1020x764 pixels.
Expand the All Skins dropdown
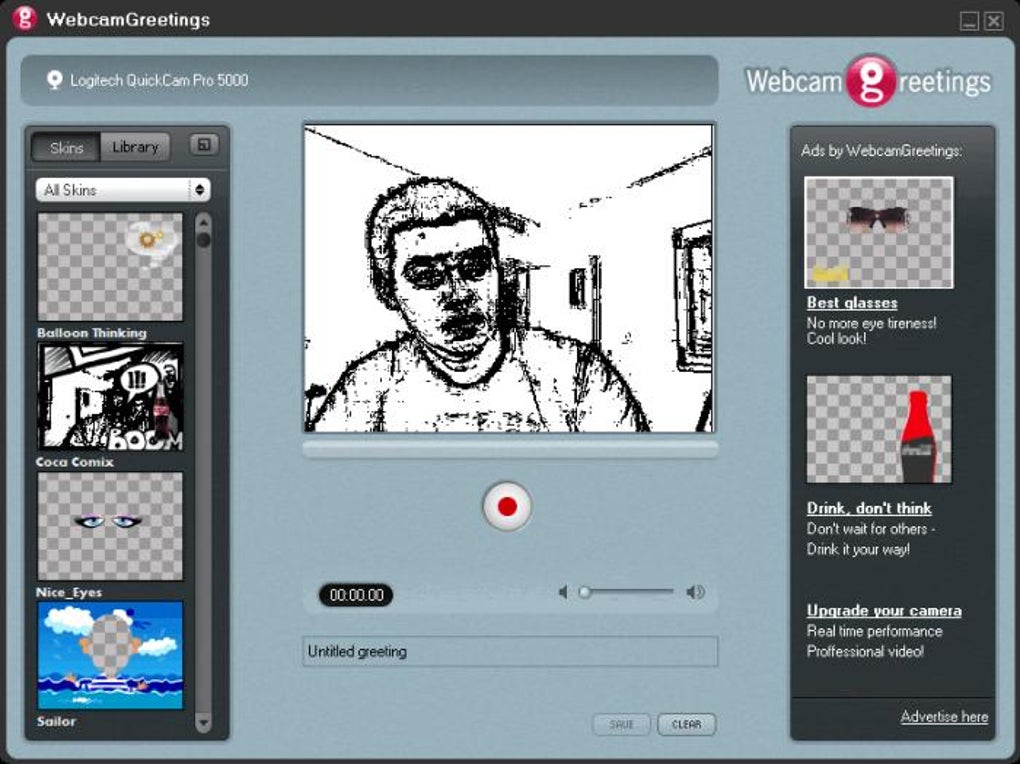click(x=123, y=190)
